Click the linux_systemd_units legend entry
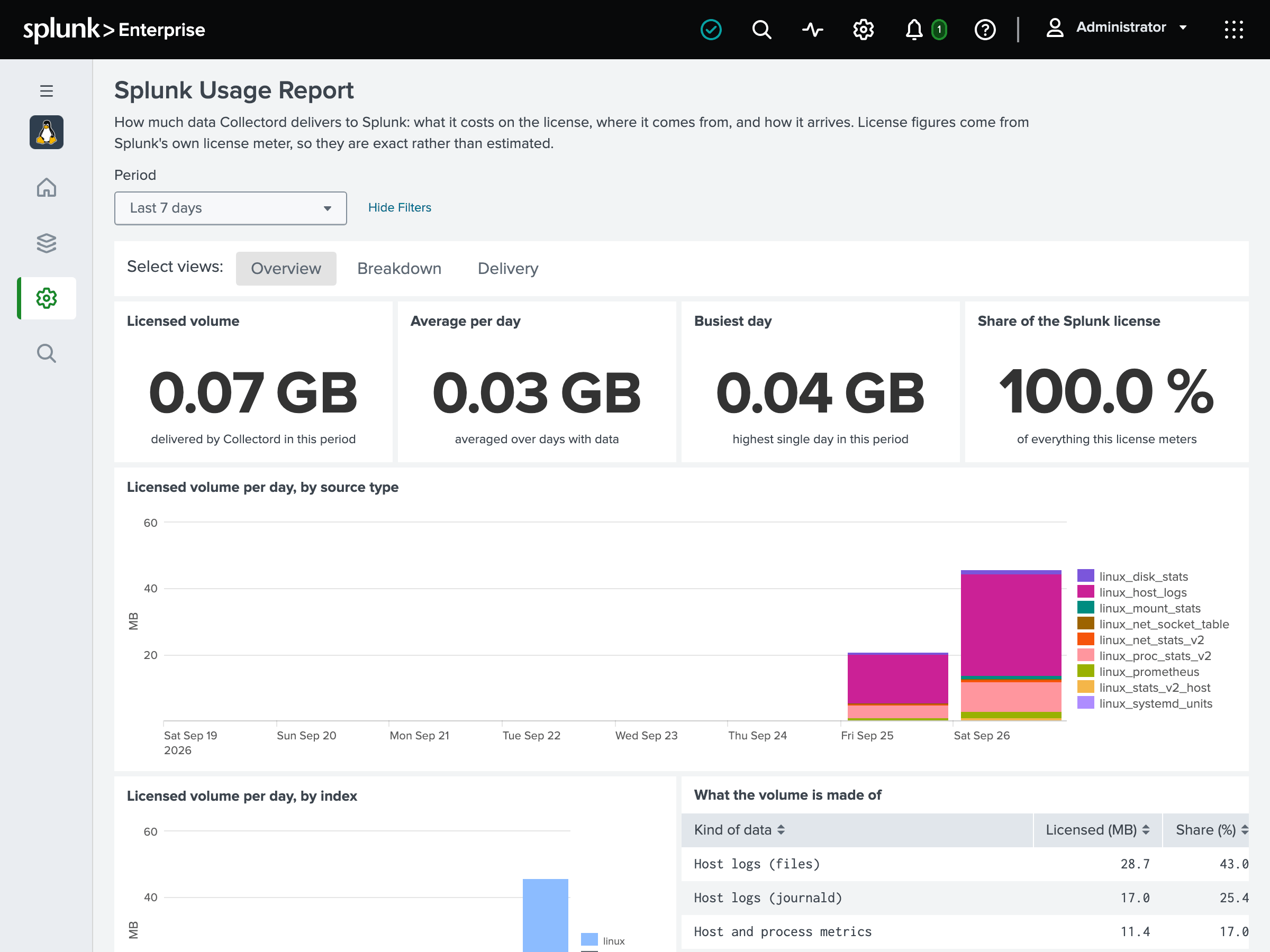Image resolution: width=1270 pixels, height=952 pixels. pyautogui.click(x=1145, y=703)
